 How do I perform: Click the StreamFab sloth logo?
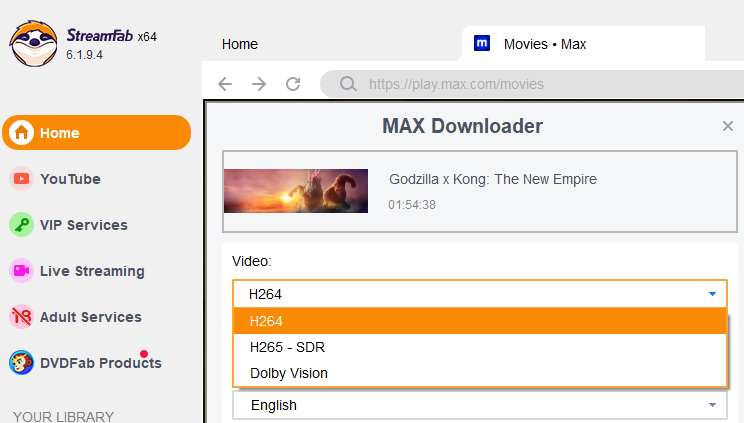tap(33, 44)
